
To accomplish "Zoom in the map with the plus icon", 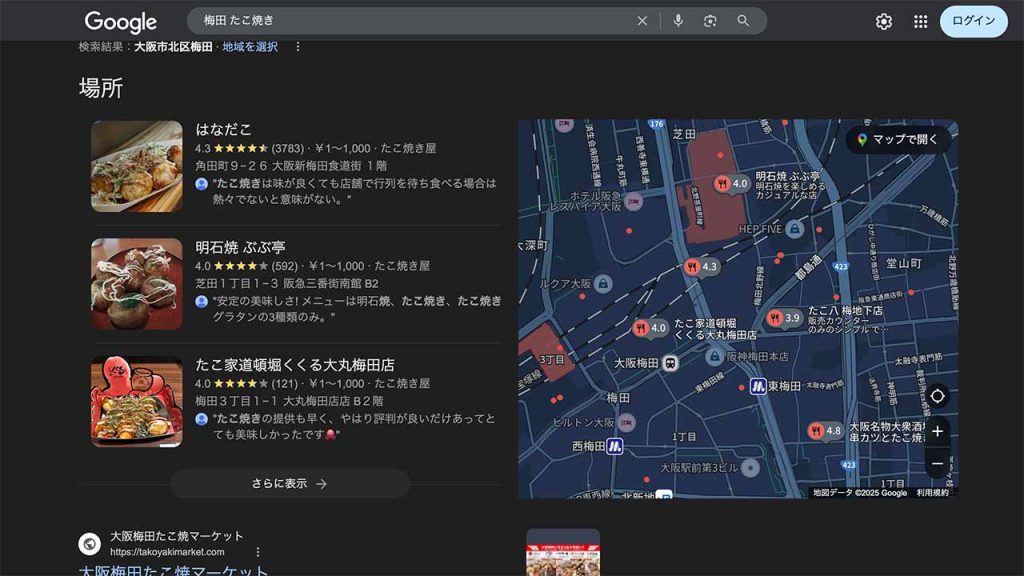I will 937,431.
